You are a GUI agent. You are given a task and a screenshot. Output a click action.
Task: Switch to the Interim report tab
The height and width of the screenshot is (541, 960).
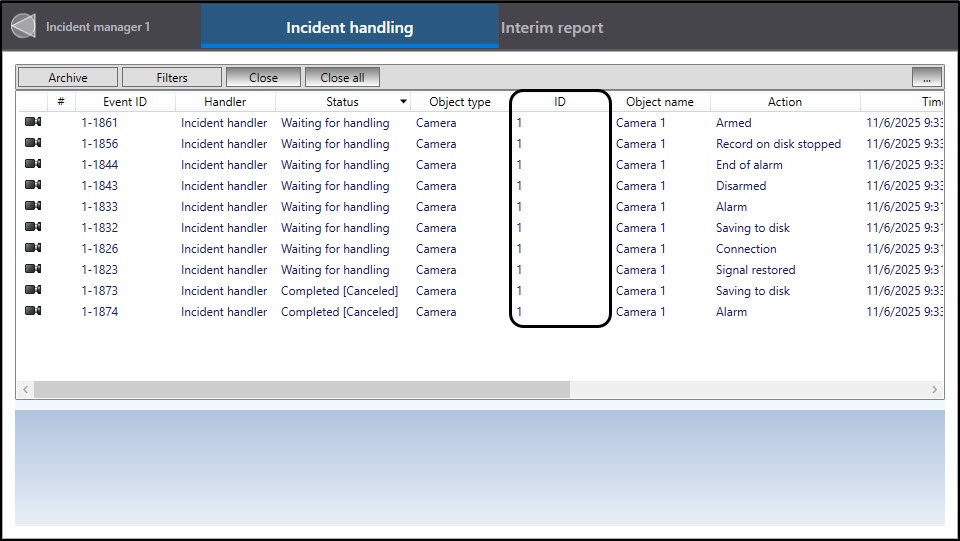pos(552,28)
